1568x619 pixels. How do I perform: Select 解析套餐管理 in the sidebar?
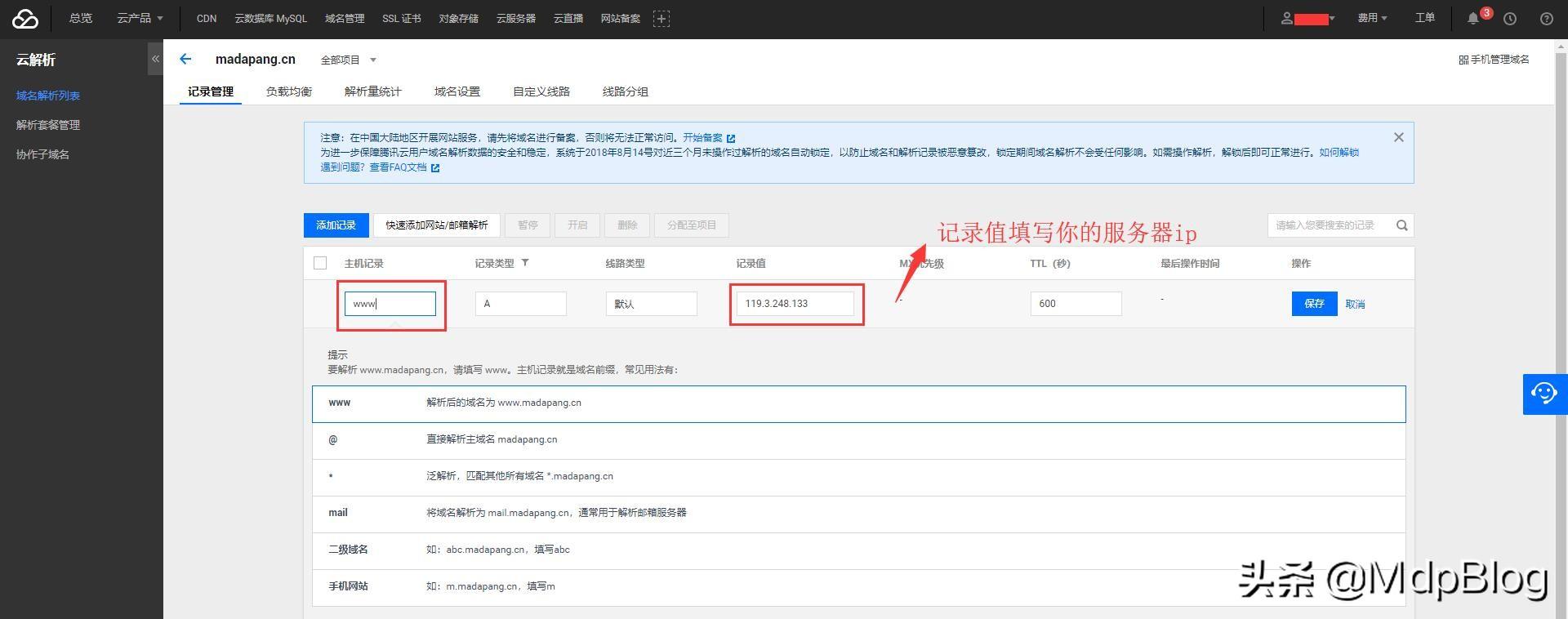coord(48,125)
